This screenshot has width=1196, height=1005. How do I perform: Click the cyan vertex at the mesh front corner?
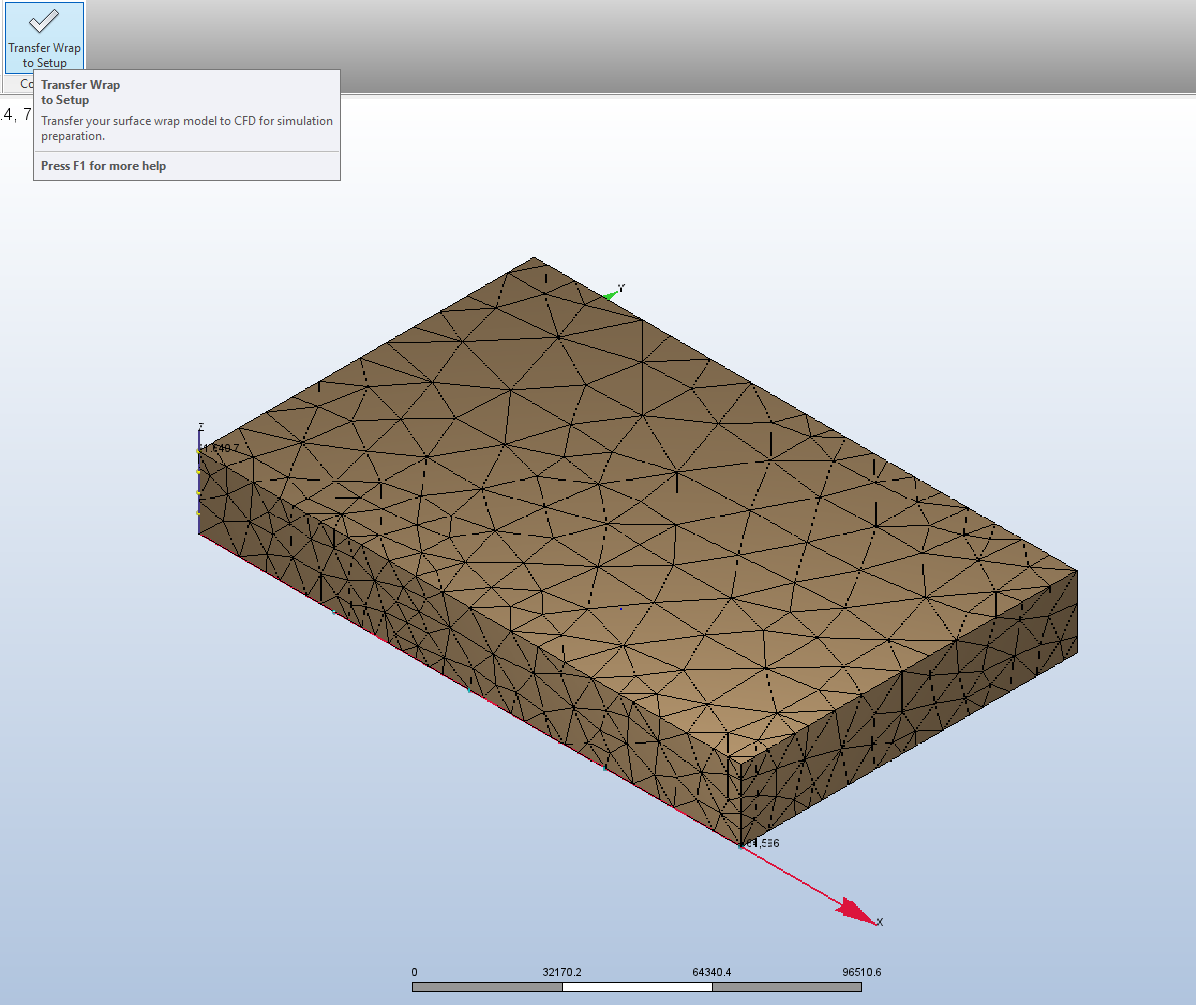741,846
